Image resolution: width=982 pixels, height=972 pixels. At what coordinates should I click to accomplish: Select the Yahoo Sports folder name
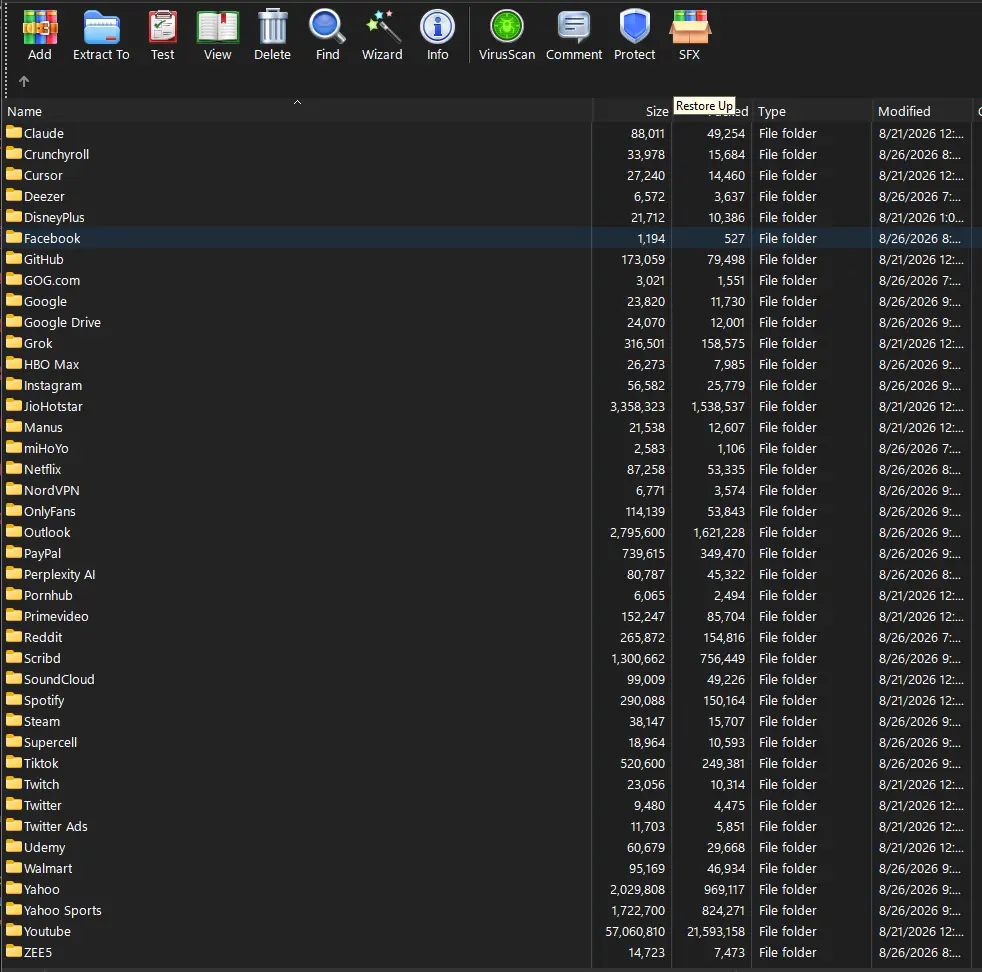tap(63, 911)
